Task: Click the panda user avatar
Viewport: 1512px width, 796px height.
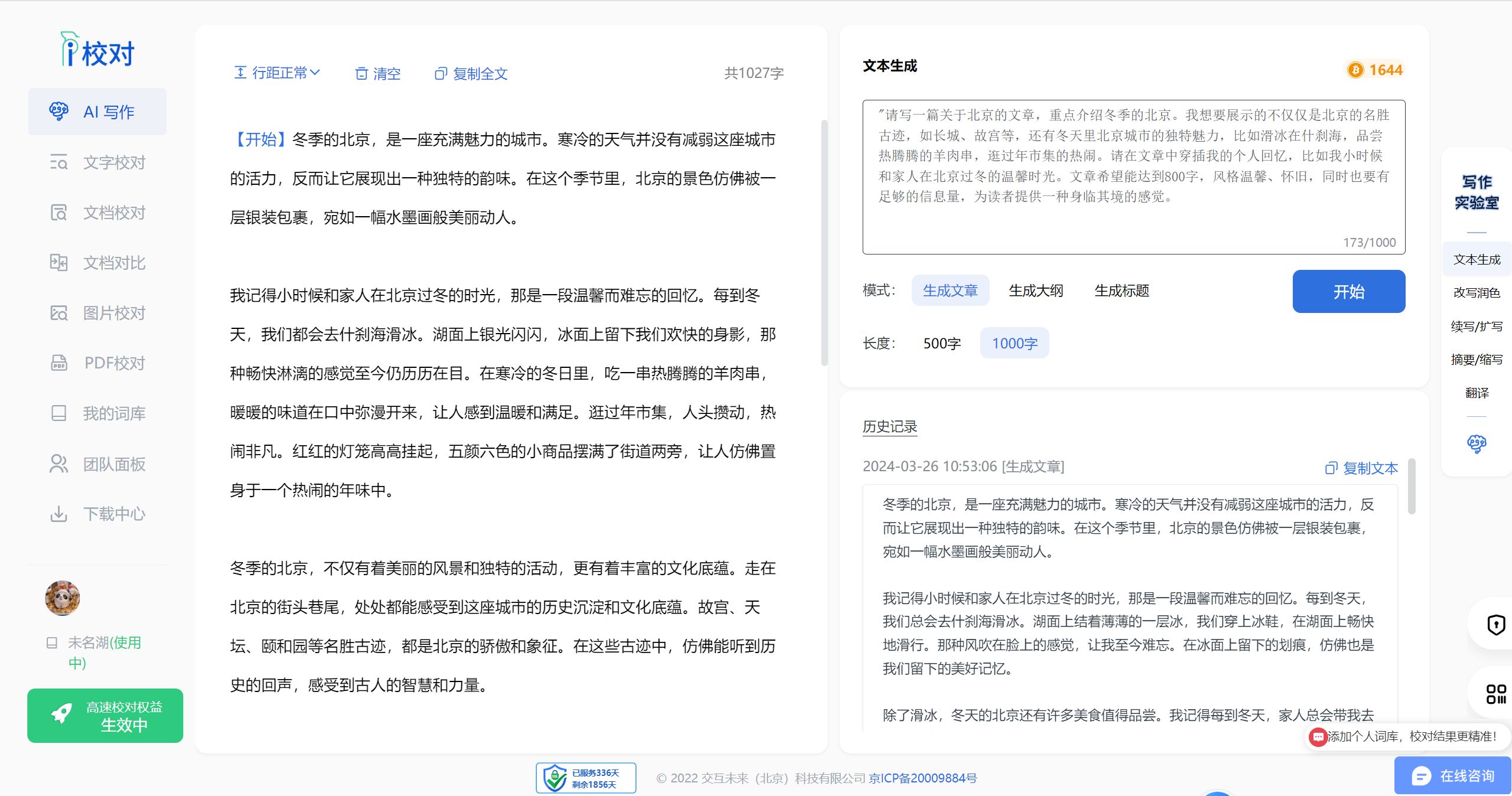Action: click(63, 598)
